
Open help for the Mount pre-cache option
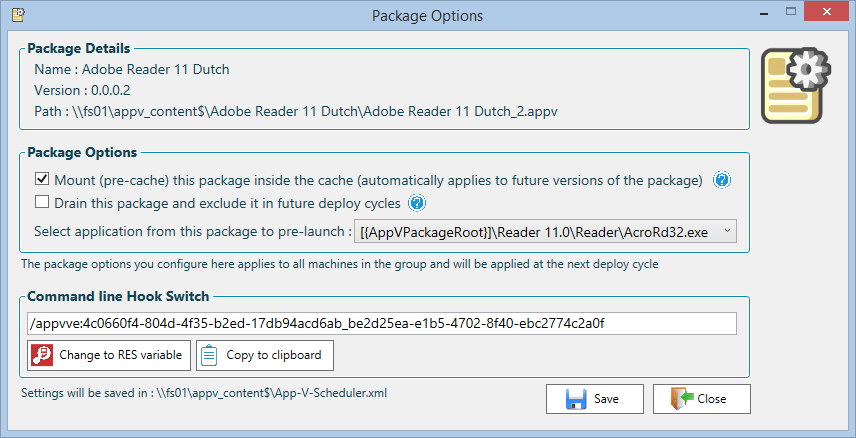(722, 181)
